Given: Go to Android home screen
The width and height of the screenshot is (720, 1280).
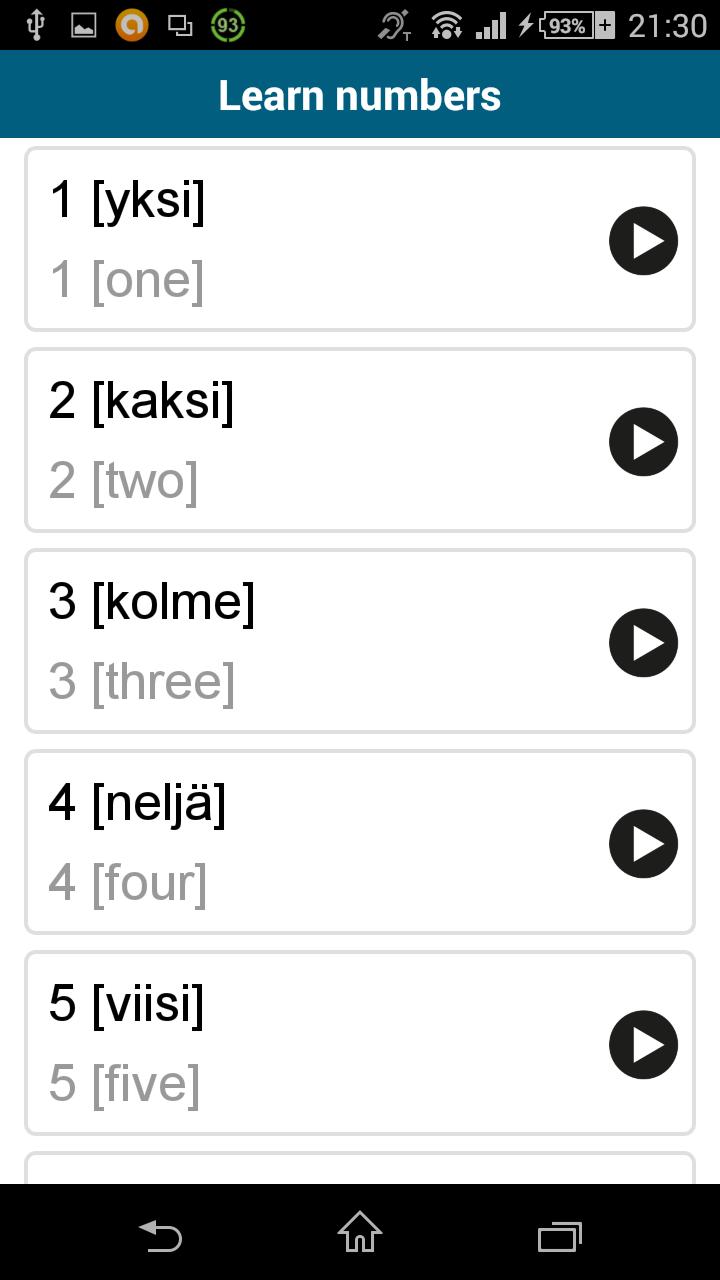Looking at the screenshot, I should click(360, 1232).
